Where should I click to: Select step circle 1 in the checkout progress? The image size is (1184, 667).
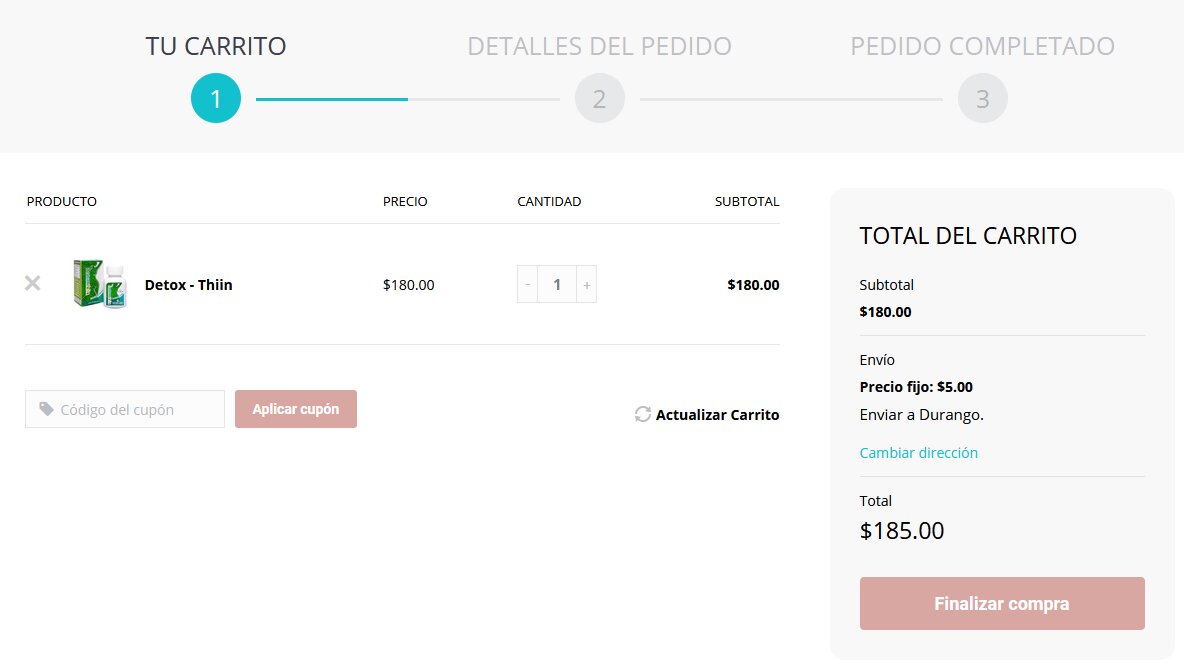pyautogui.click(x=215, y=98)
